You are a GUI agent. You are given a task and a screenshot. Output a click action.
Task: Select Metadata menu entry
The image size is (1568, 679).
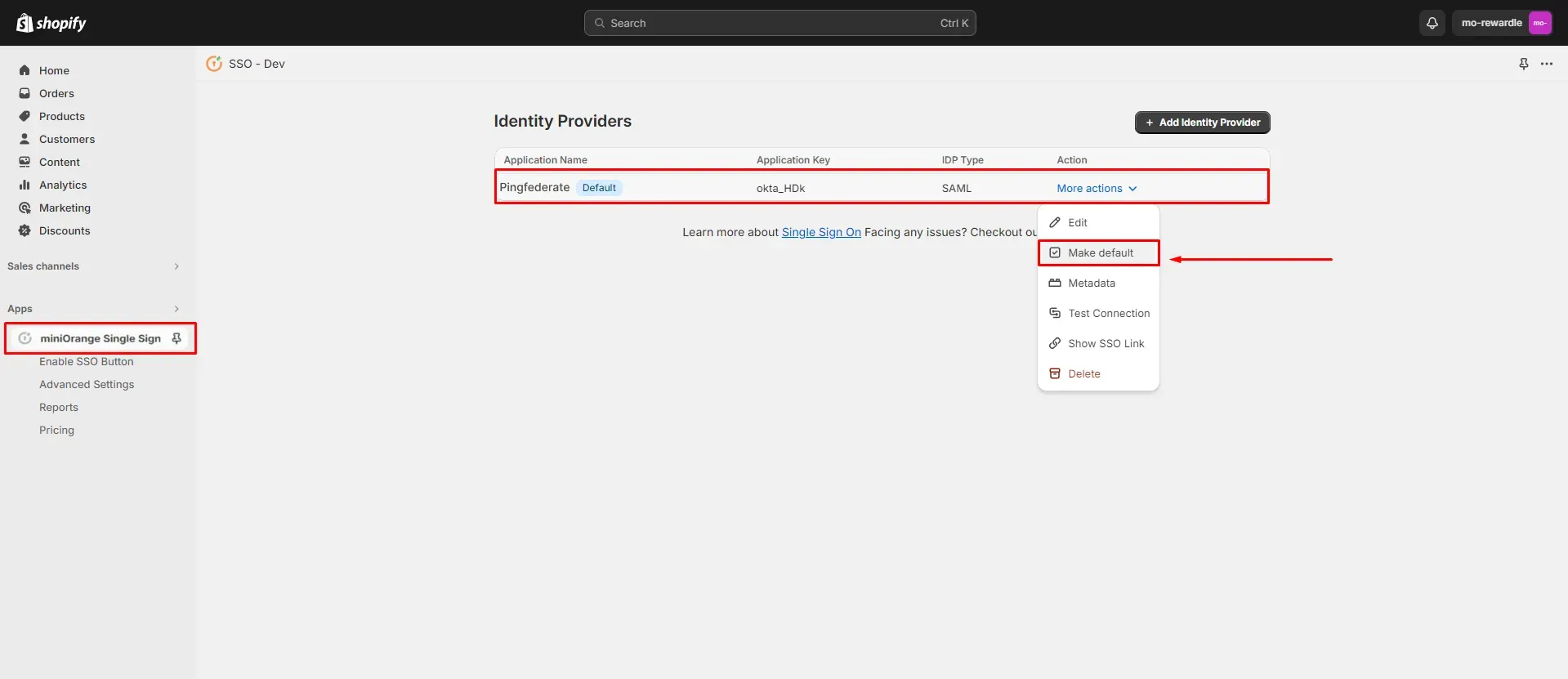click(1098, 283)
